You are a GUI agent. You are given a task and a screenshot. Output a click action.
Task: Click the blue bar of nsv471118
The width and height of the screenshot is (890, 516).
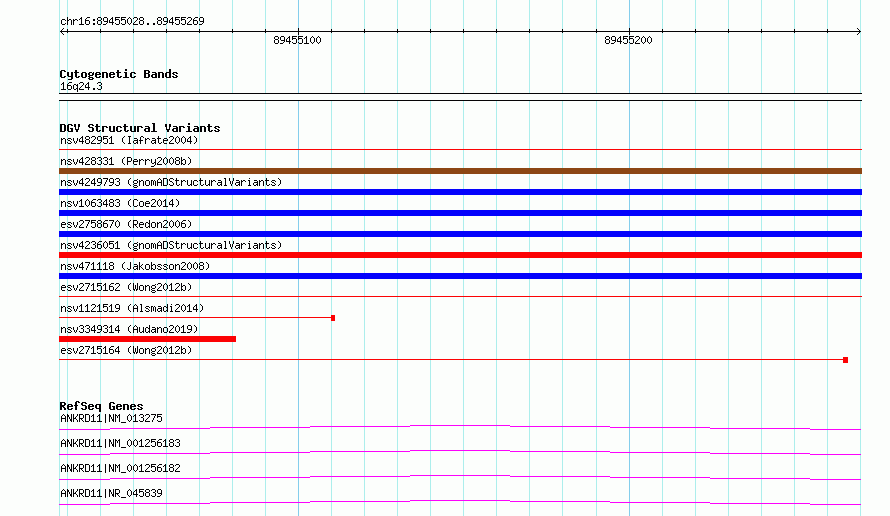[460, 276]
